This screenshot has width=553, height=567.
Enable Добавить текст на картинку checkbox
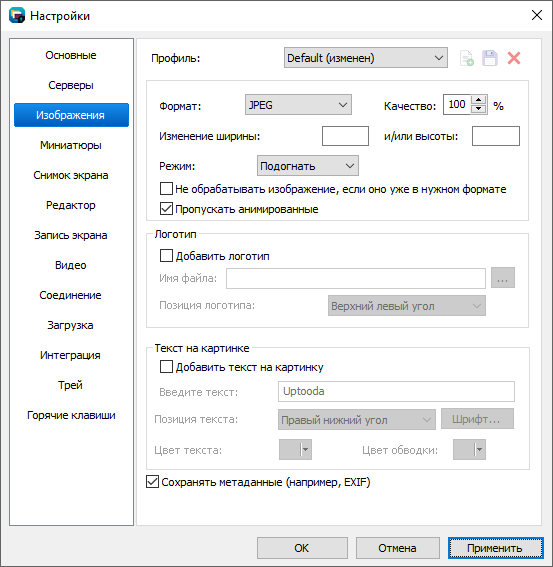pos(166,367)
